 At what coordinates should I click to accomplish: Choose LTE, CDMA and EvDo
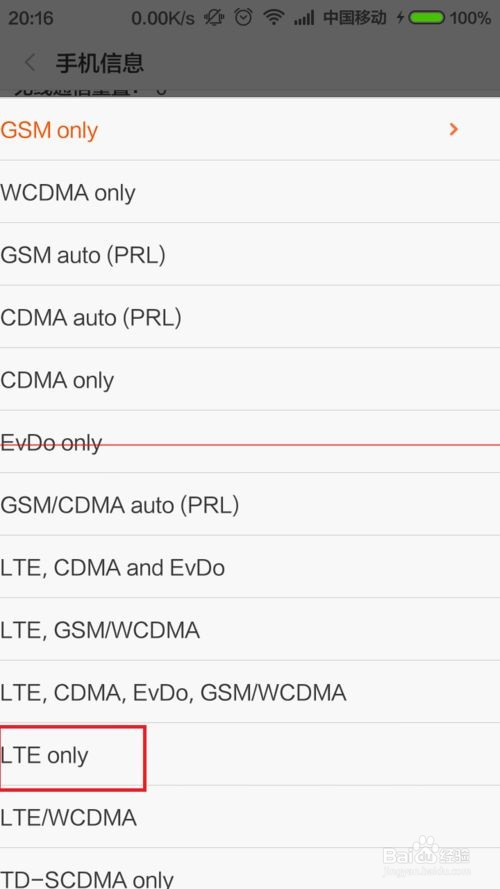(x=250, y=566)
